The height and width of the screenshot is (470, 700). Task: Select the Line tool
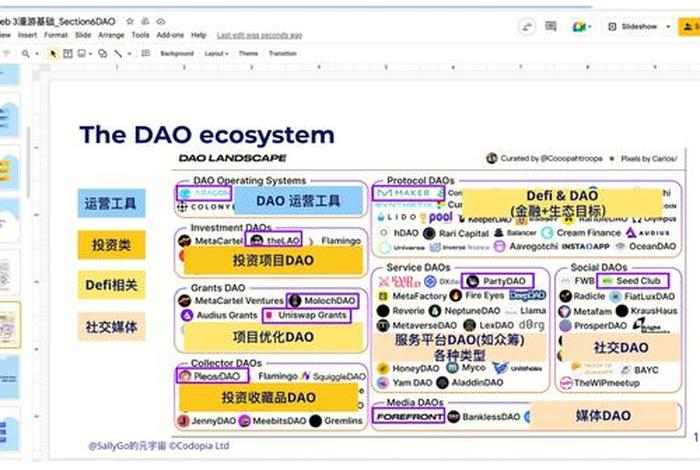click(118, 54)
